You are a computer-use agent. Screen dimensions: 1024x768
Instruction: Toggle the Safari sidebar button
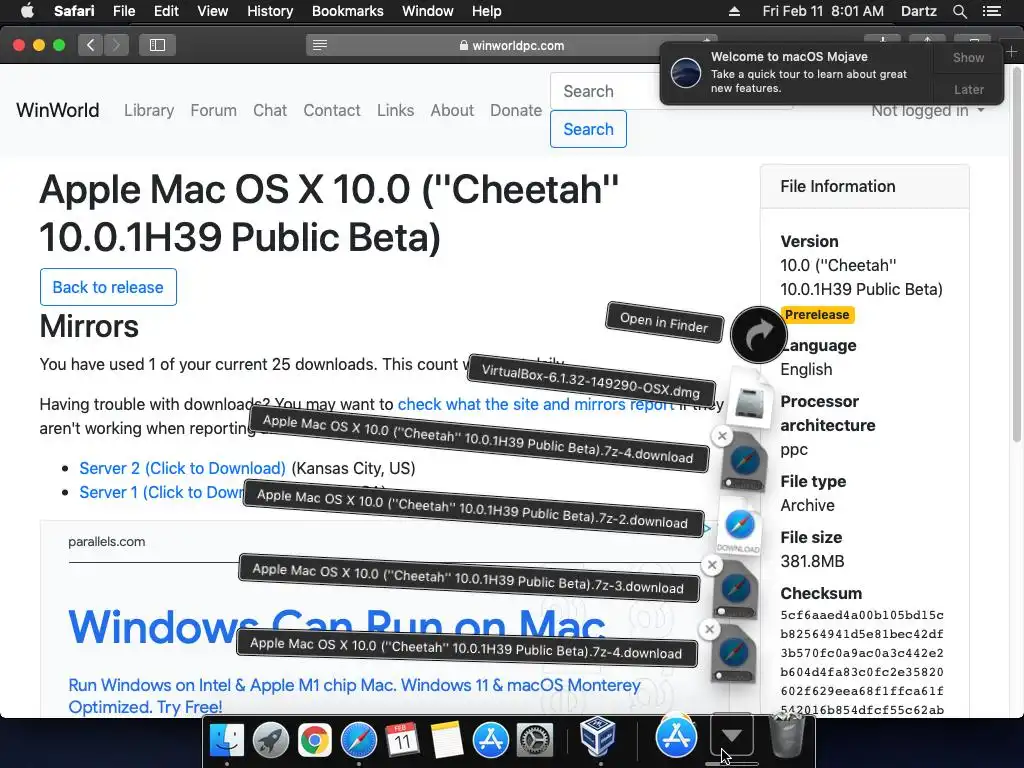tap(157, 44)
